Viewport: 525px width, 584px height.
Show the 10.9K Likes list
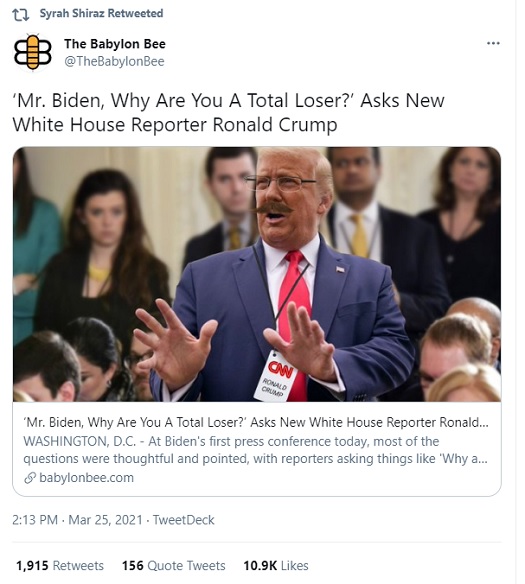pyautogui.click(x=276, y=566)
